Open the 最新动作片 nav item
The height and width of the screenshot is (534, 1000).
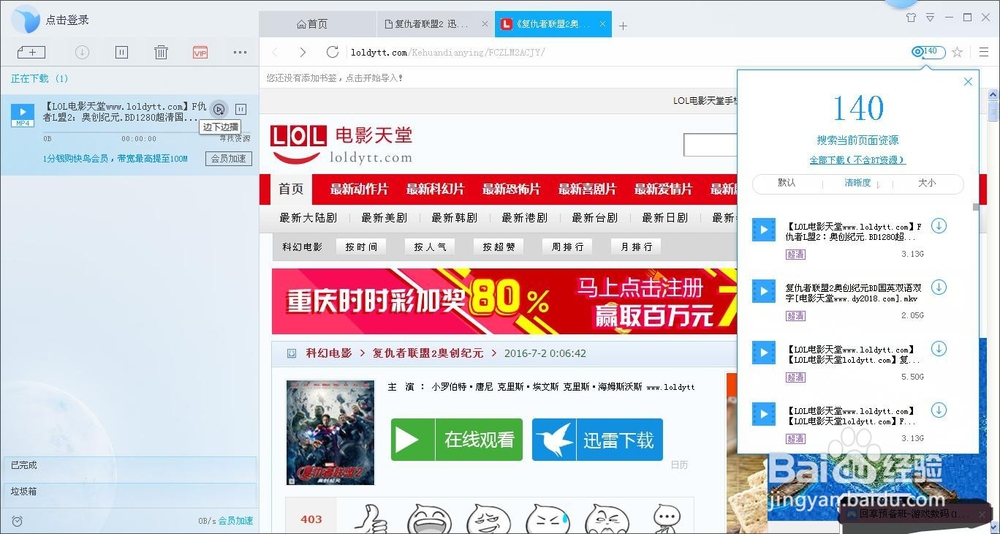click(359, 189)
